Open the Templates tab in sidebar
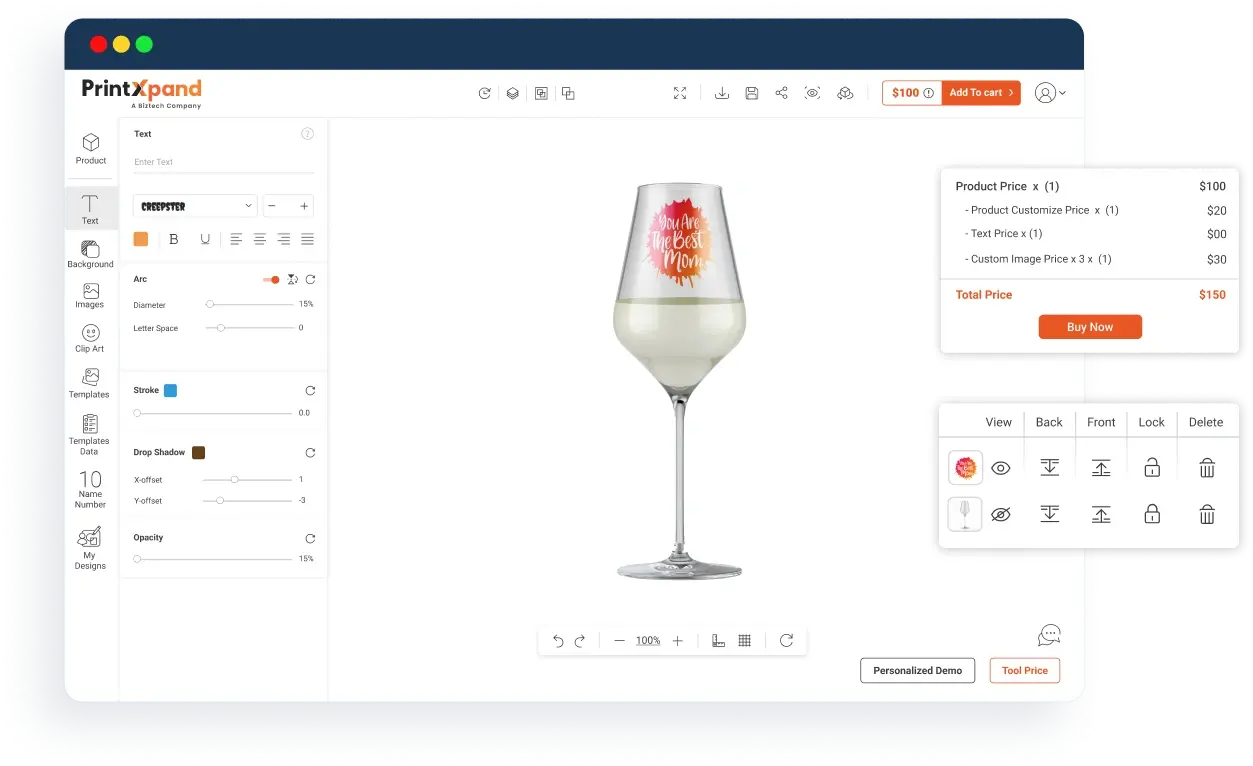Screen dimensions: 1253x766 click(x=90, y=383)
